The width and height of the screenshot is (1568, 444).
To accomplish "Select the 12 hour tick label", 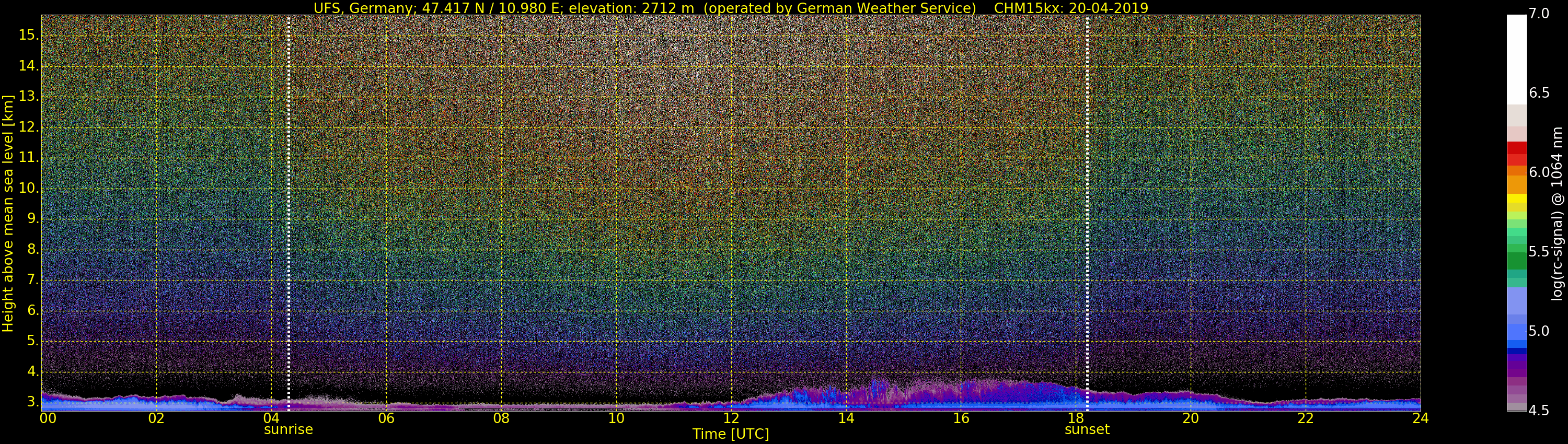I will click(731, 418).
